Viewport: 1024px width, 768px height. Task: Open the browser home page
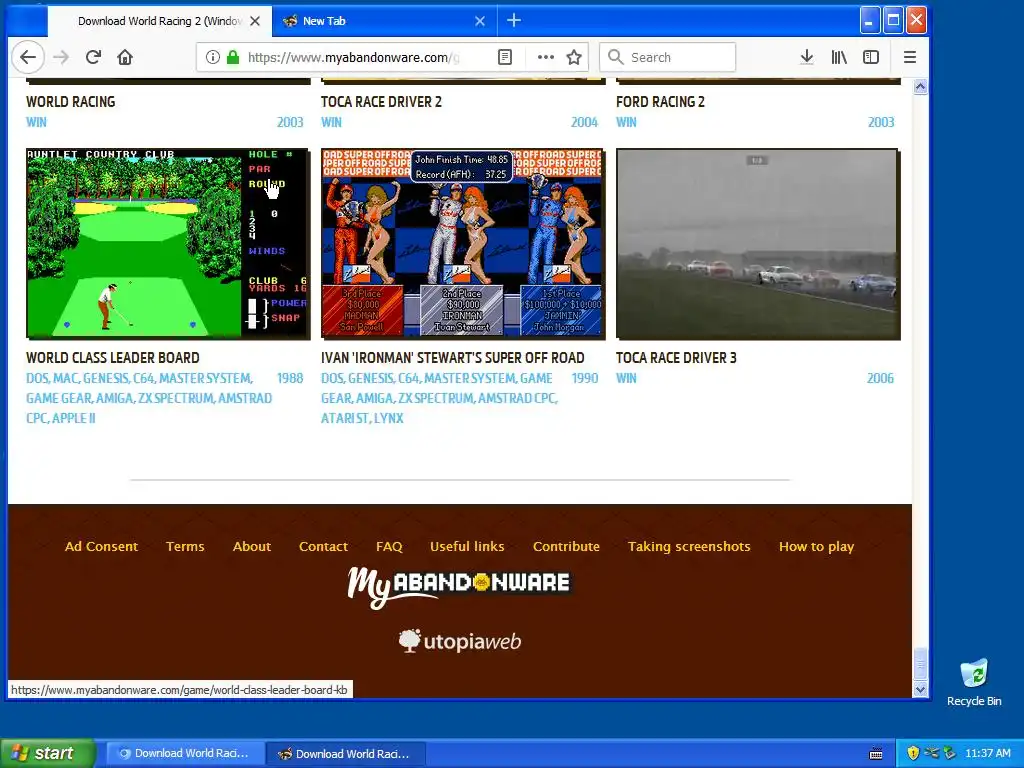tap(125, 57)
